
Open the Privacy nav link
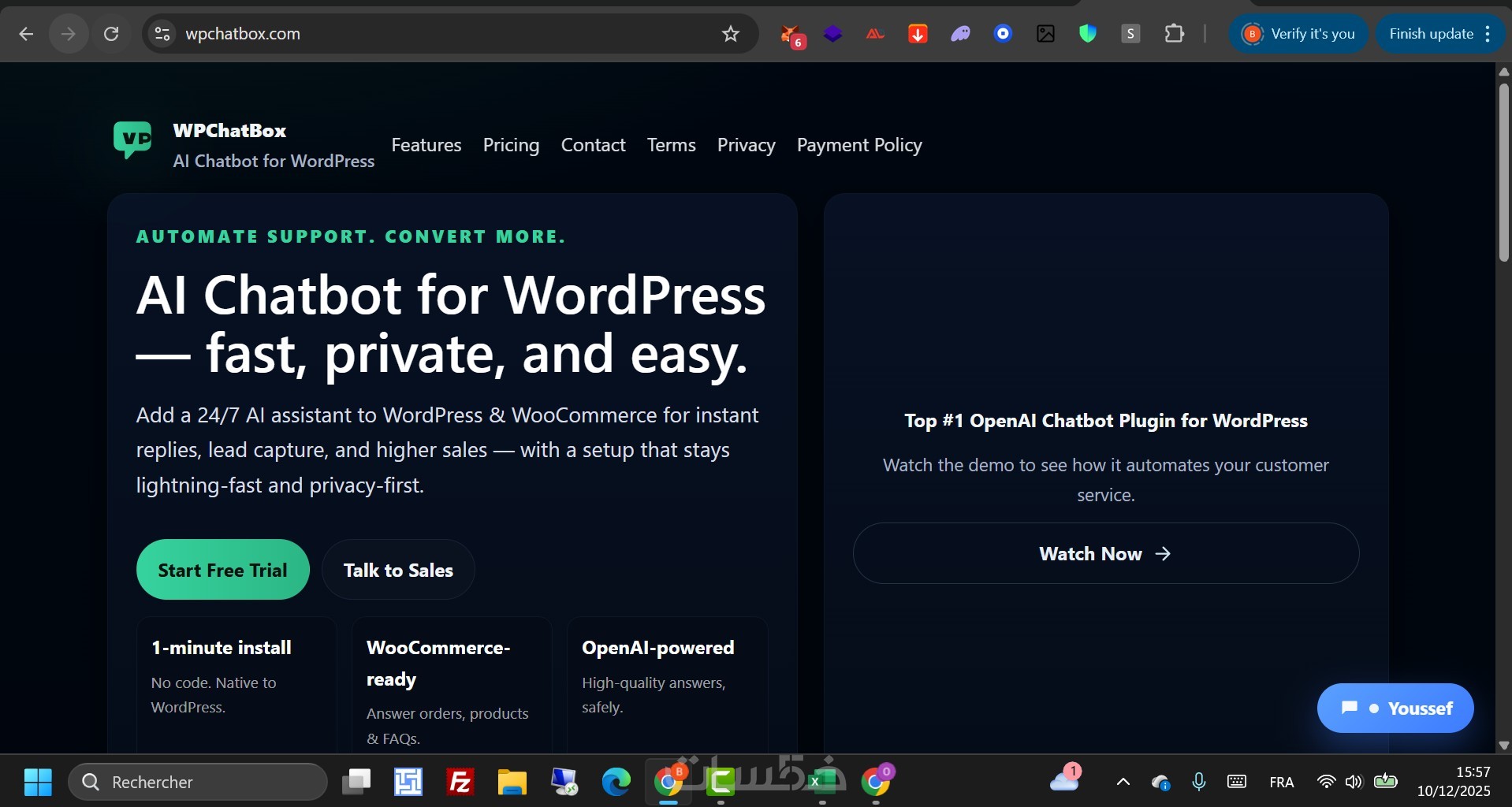747,145
